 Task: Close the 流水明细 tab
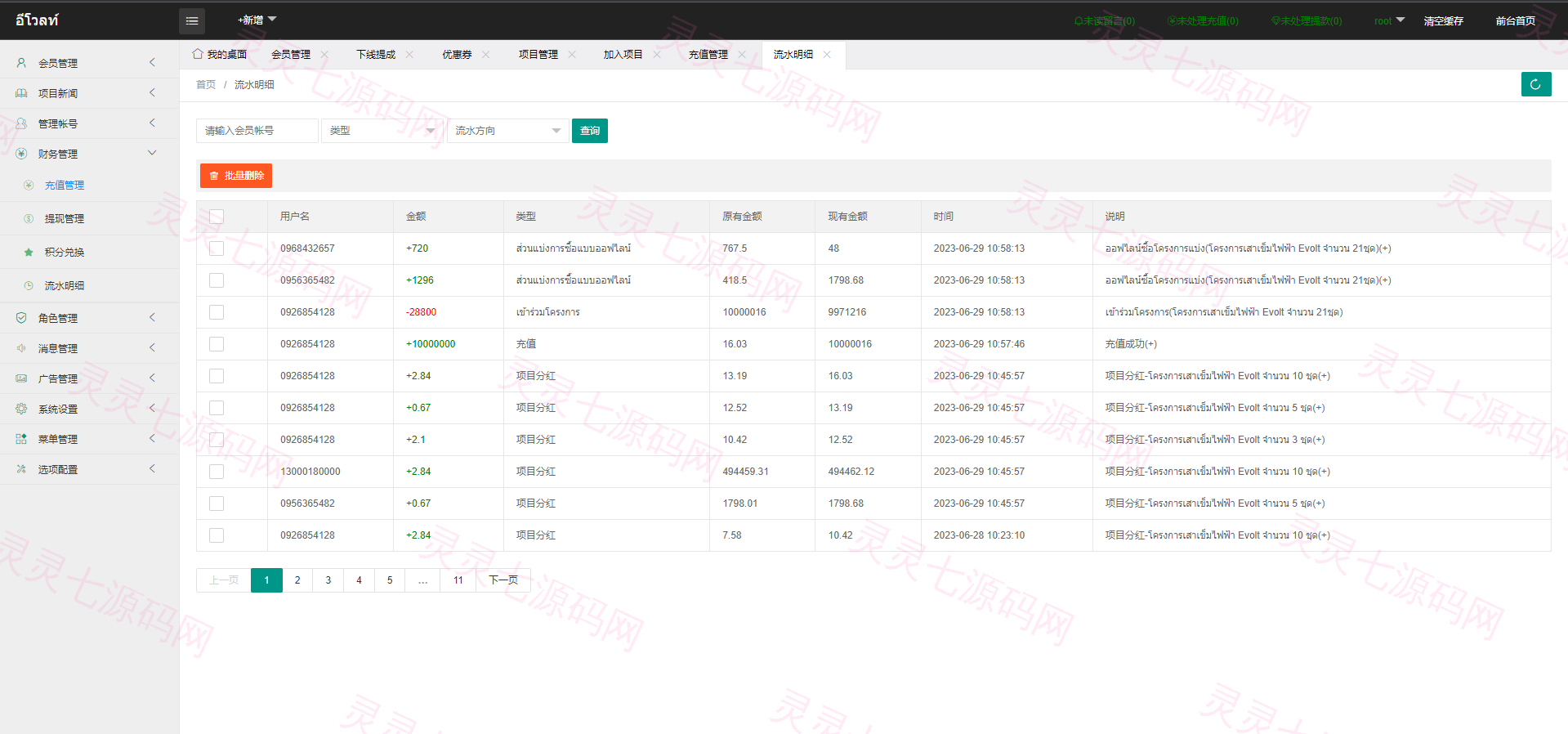pos(827,55)
